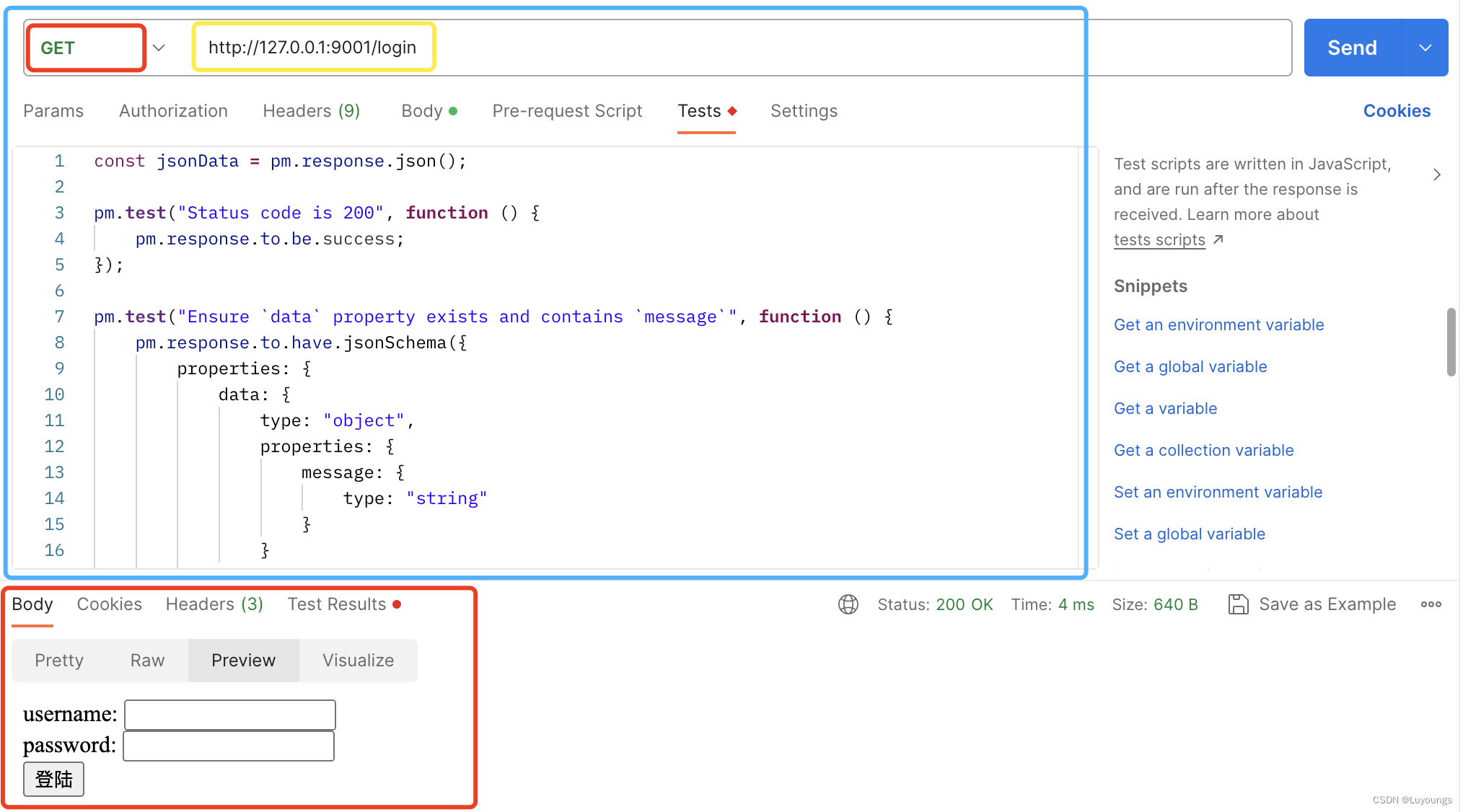The width and height of the screenshot is (1463, 812).
Task: Switch response view to Visualize
Action: pyautogui.click(x=359, y=661)
